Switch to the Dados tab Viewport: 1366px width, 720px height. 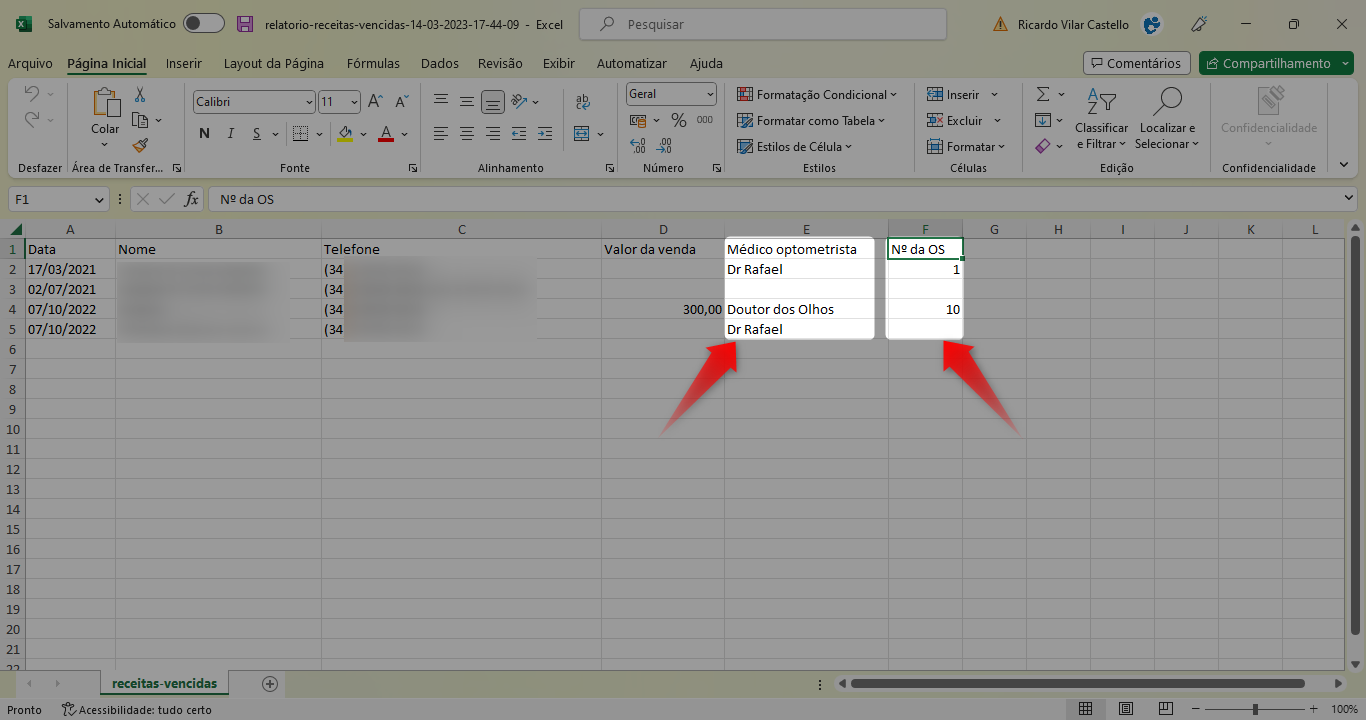click(x=440, y=63)
